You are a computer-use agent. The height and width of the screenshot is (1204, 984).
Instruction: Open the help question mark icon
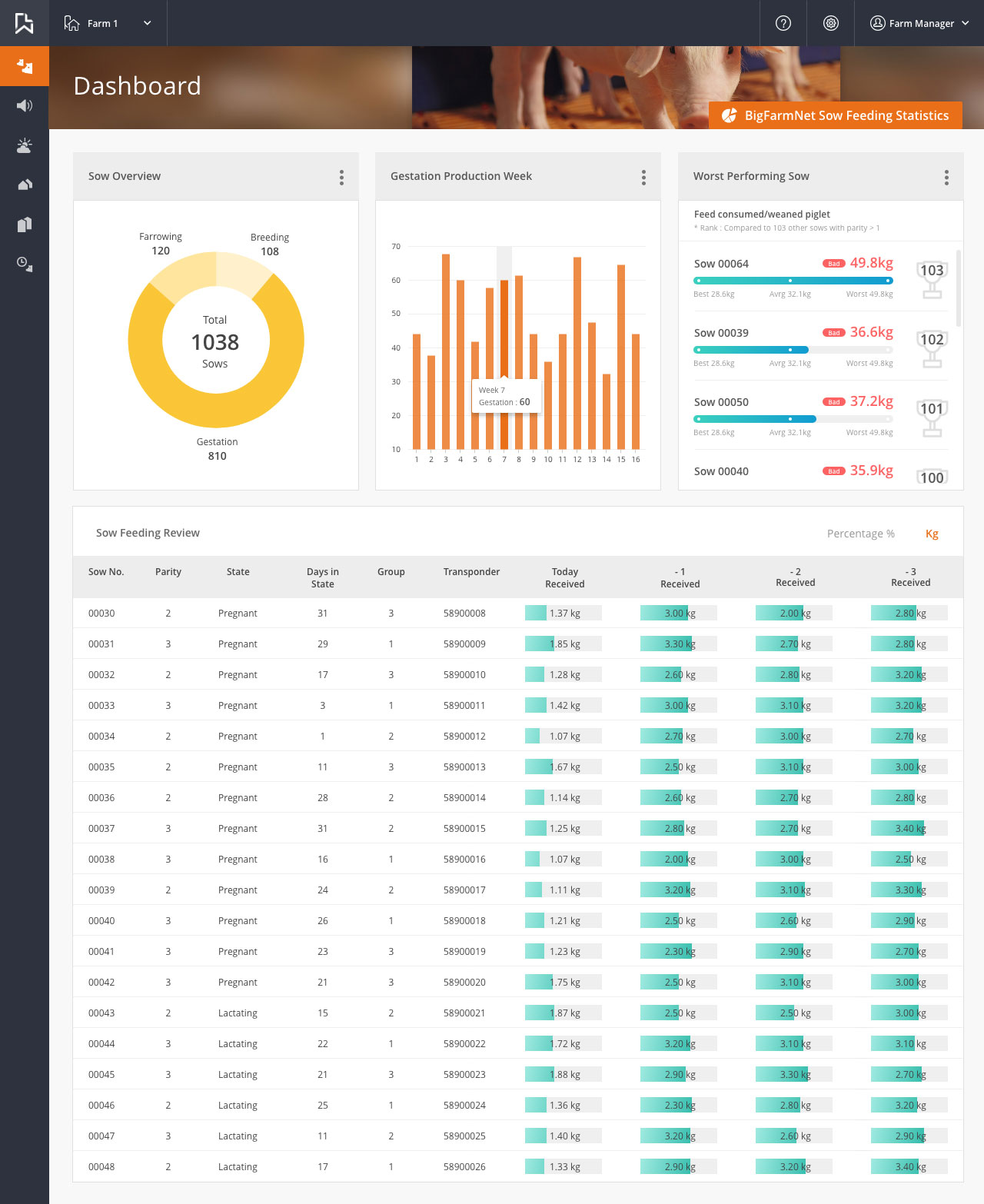[x=783, y=23]
